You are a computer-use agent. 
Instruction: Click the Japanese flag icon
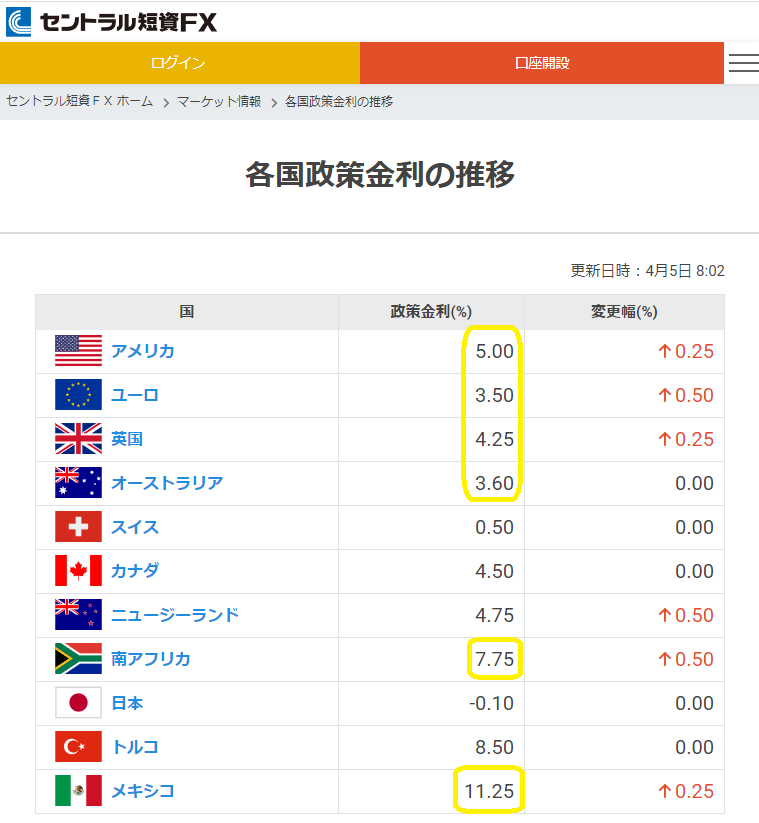tap(78, 703)
